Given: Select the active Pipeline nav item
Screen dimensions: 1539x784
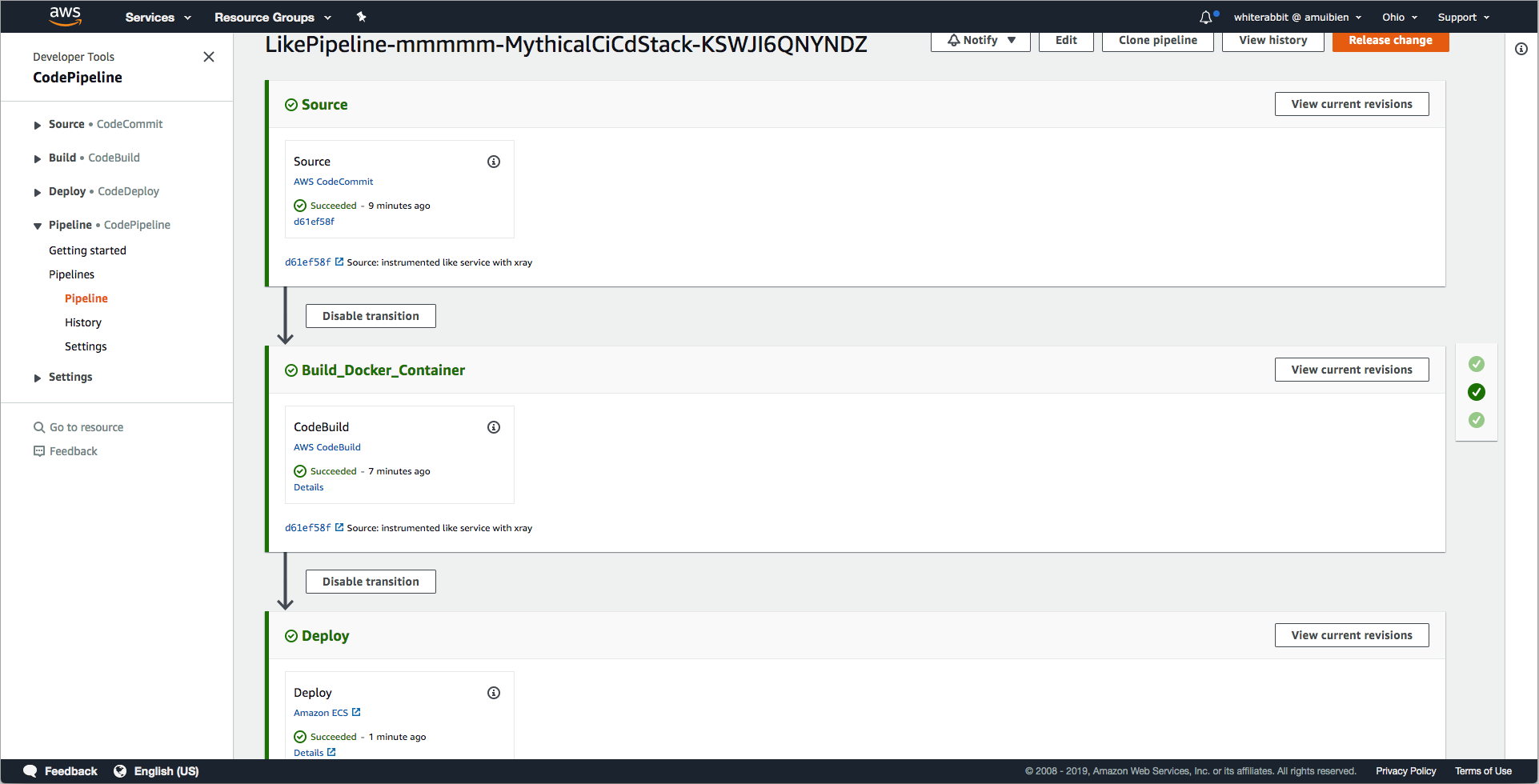Looking at the screenshot, I should [x=86, y=298].
